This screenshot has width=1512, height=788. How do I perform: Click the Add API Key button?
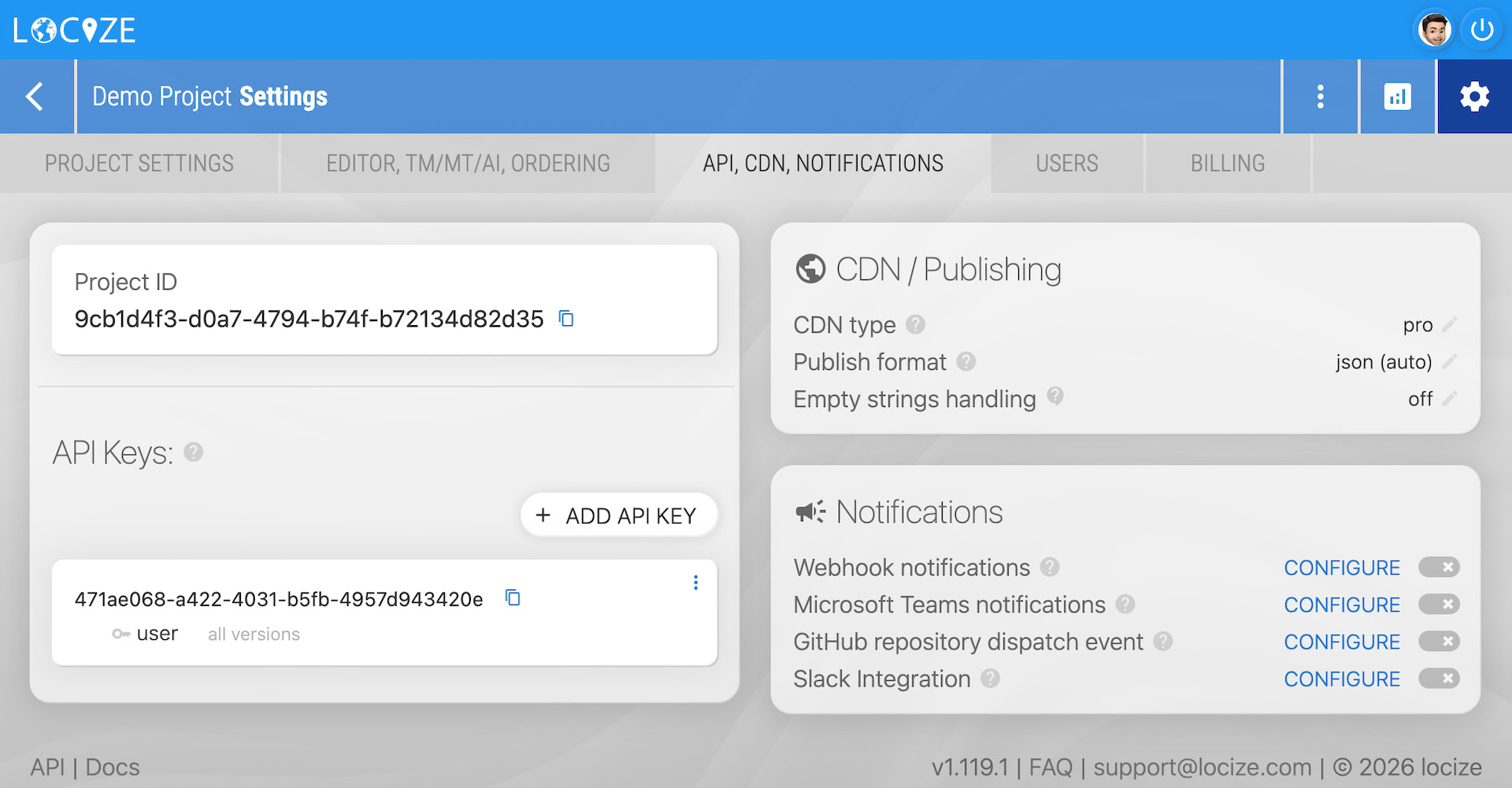coord(619,516)
